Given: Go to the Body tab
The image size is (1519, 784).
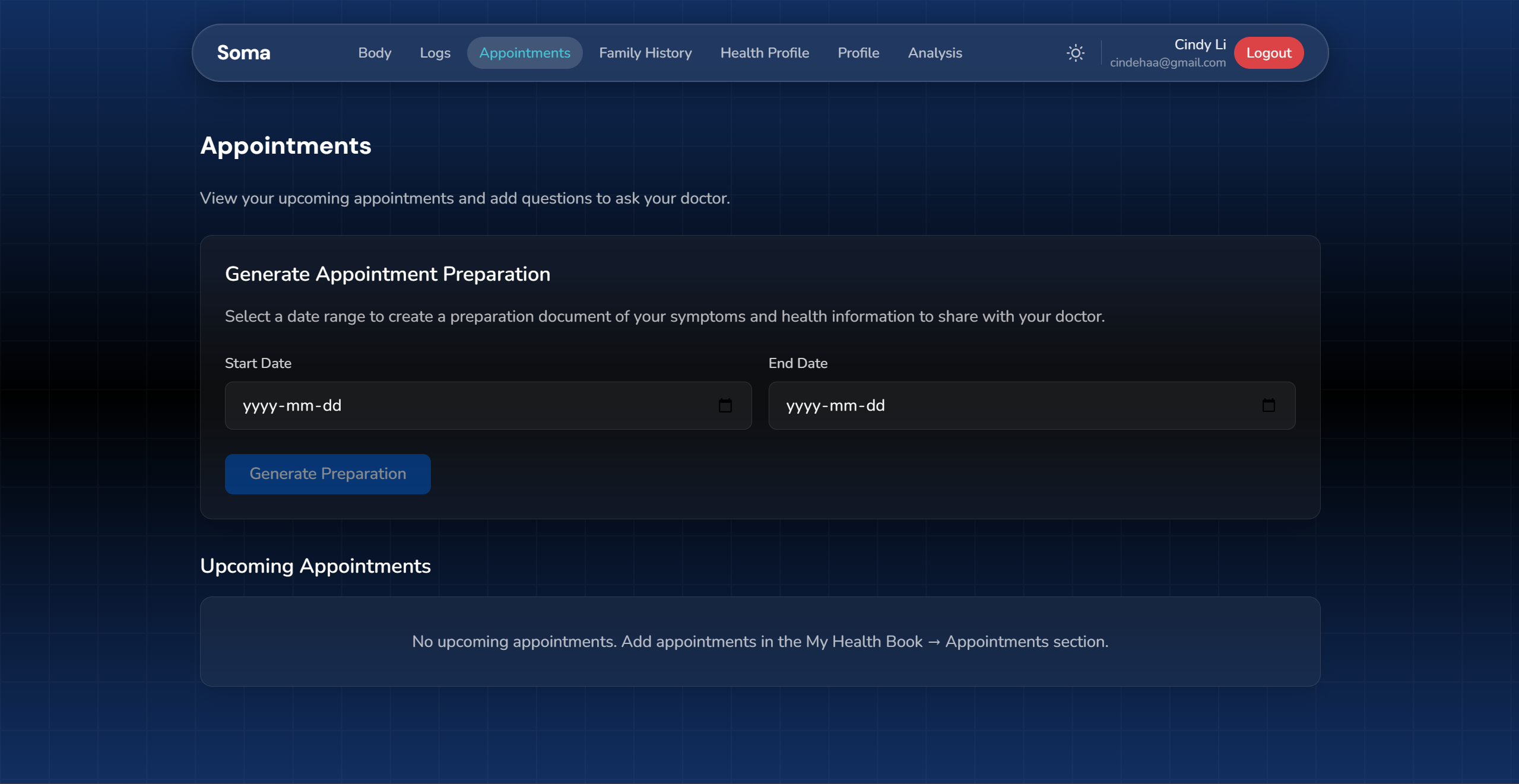Looking at the screenshot, I should coord(375,53).
